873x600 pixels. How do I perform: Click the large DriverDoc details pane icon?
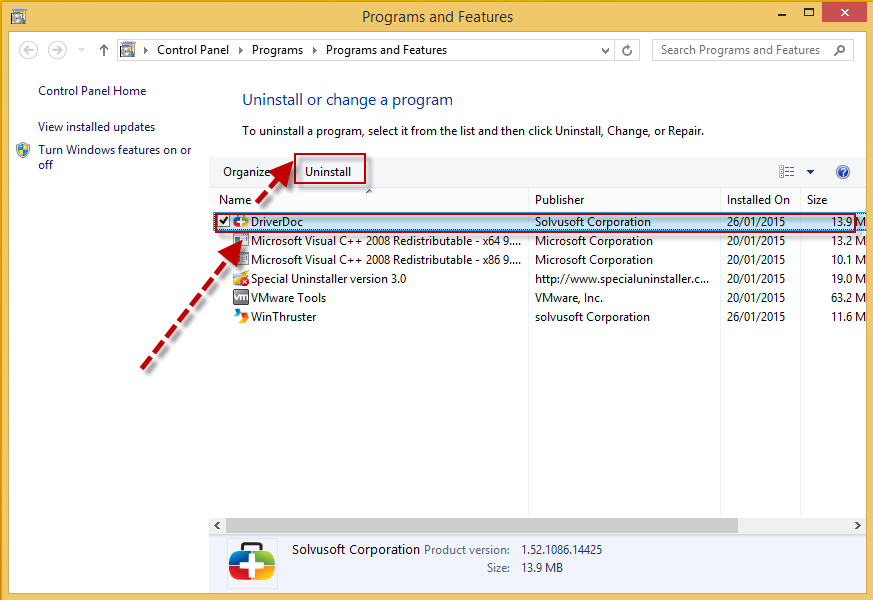pyautogui.click(x=252, y=563)
